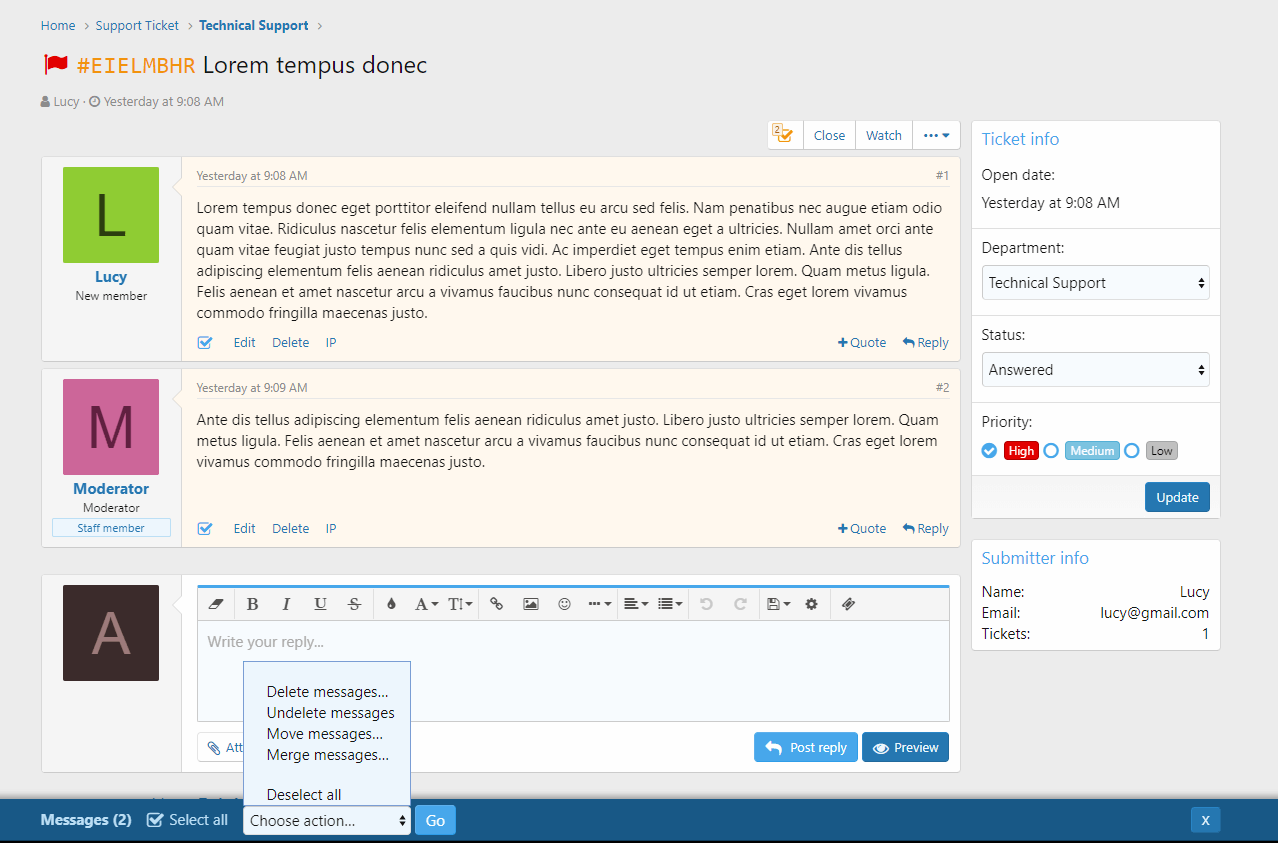The height and width of the screenshot is (843, 1278).
Task: Click the insert link icon
Action: click(x=496, y=604)
